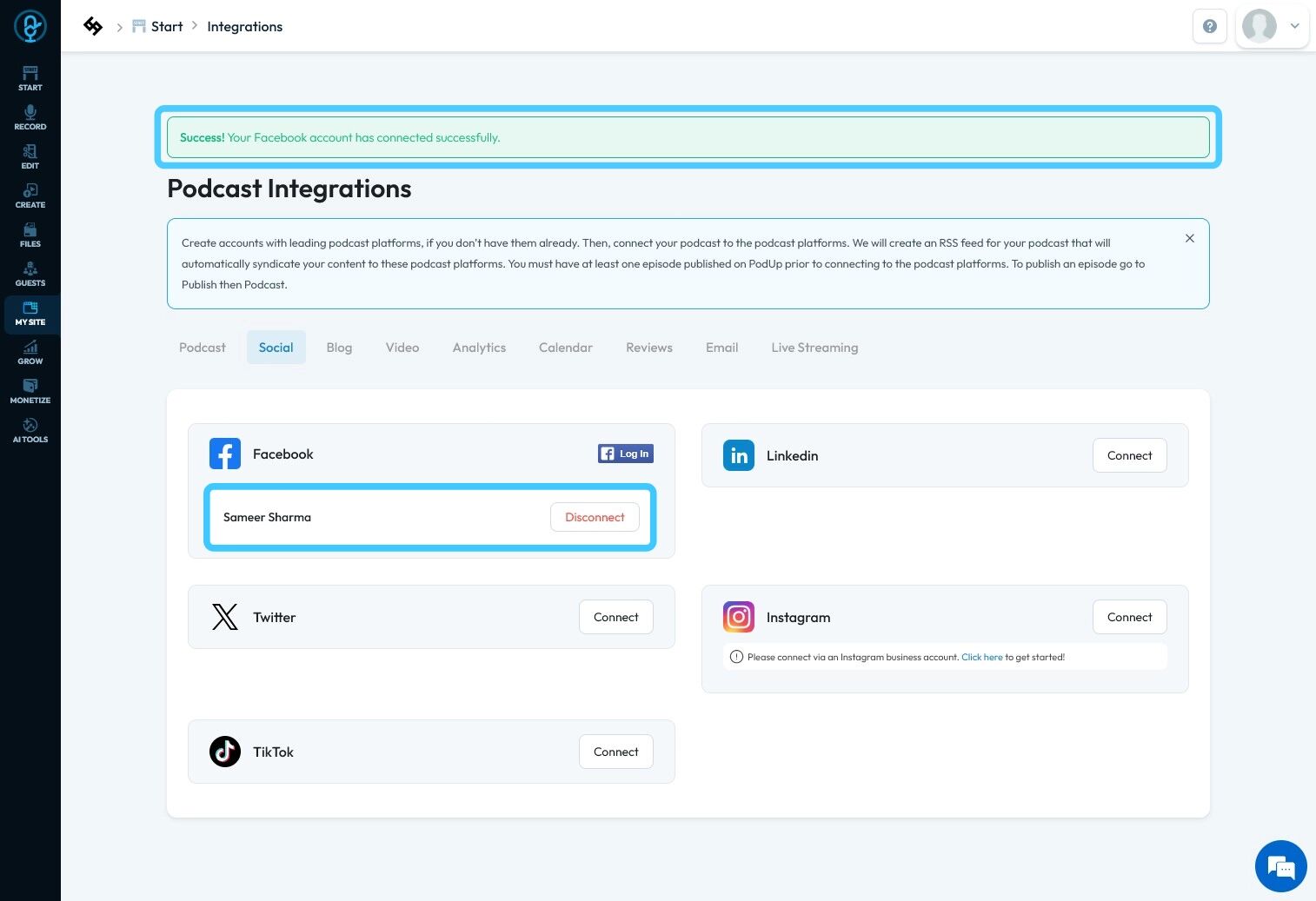
Task: Expand the user profile dropdown arrow
Action: tap(1294, 26)
